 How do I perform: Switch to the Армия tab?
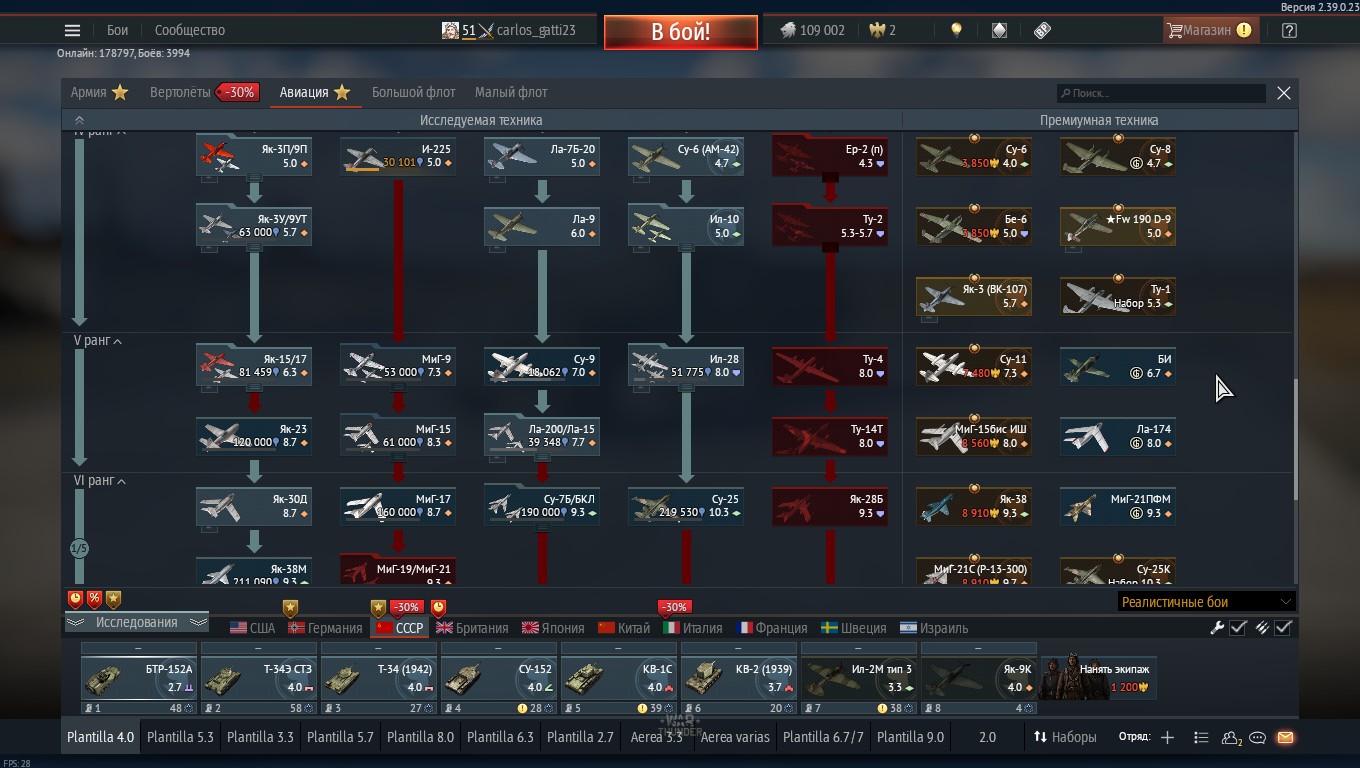point(99,92)
